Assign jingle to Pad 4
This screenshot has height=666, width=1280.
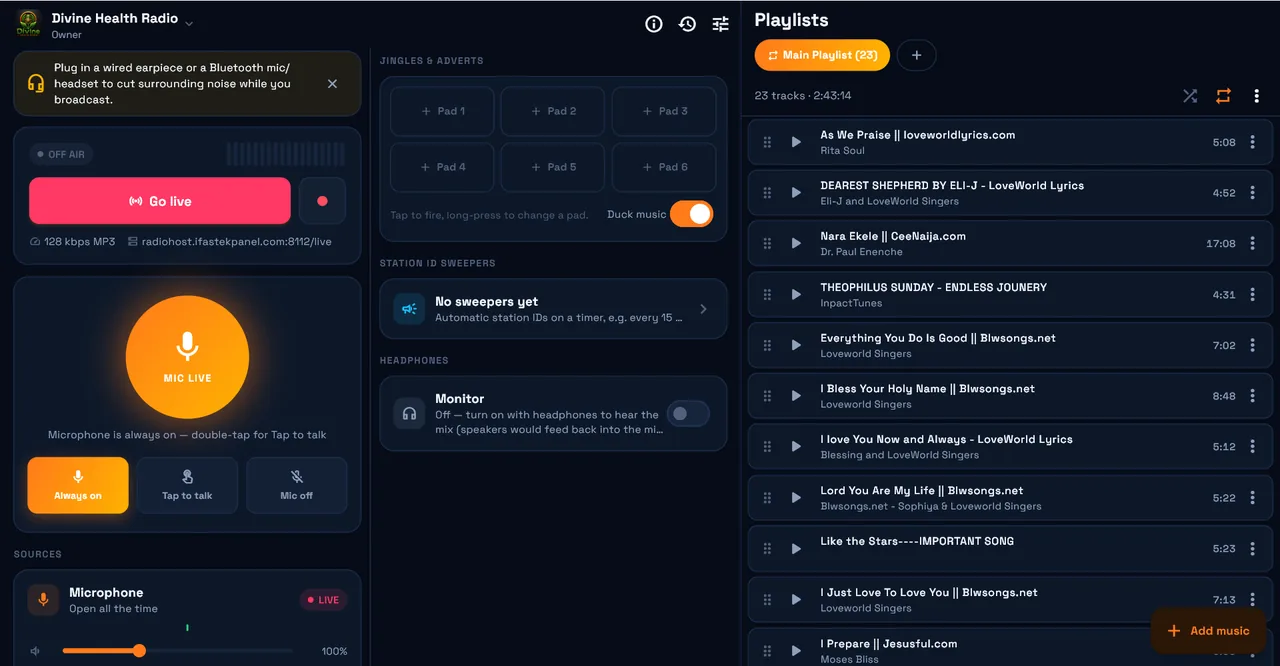[443, 167]
